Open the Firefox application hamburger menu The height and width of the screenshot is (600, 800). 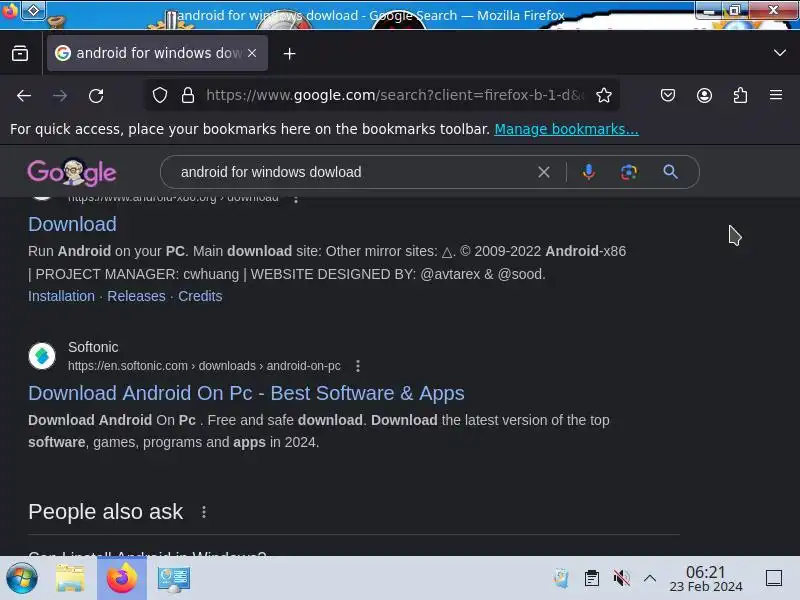(776, 95)
